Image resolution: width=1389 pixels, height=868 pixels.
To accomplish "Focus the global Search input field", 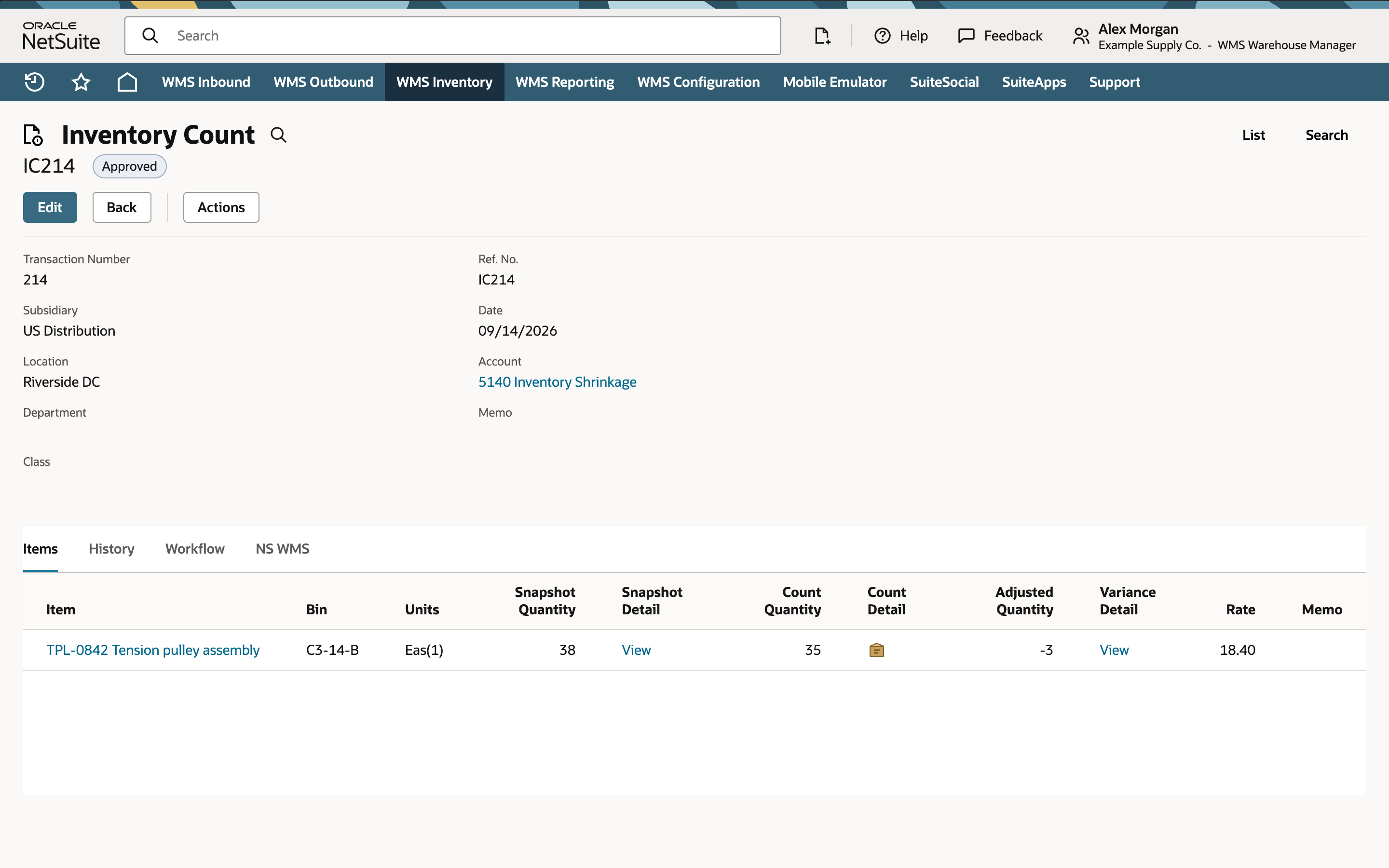I will pyautogui.click(x=453, y=36).
